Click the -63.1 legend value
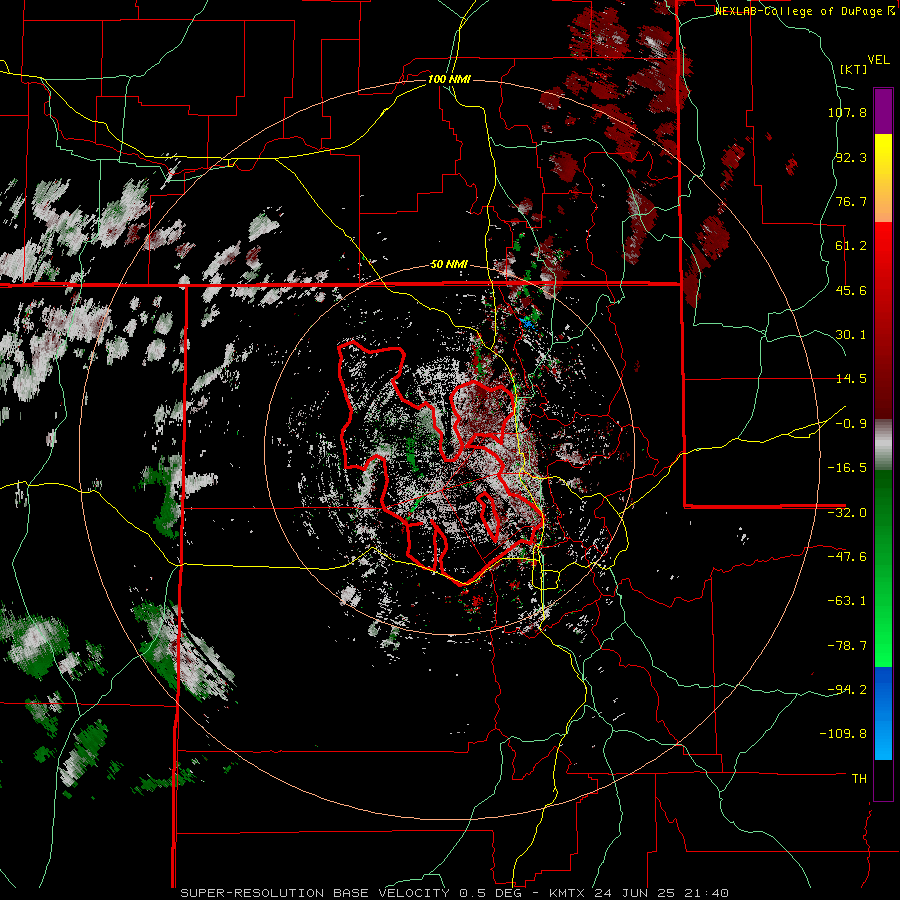The height and width of the screenshot is (900, 900). click(847, 601)
